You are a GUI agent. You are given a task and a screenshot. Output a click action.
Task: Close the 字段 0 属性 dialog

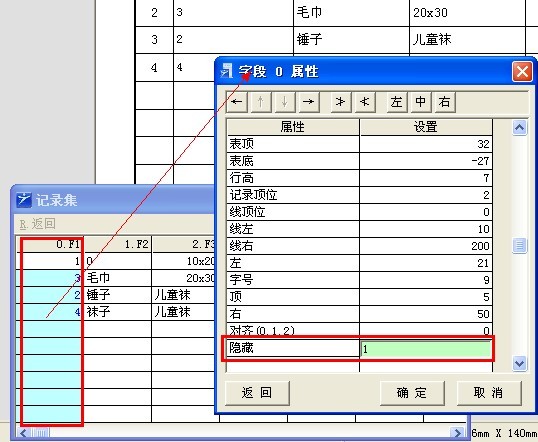pos(522,72)
